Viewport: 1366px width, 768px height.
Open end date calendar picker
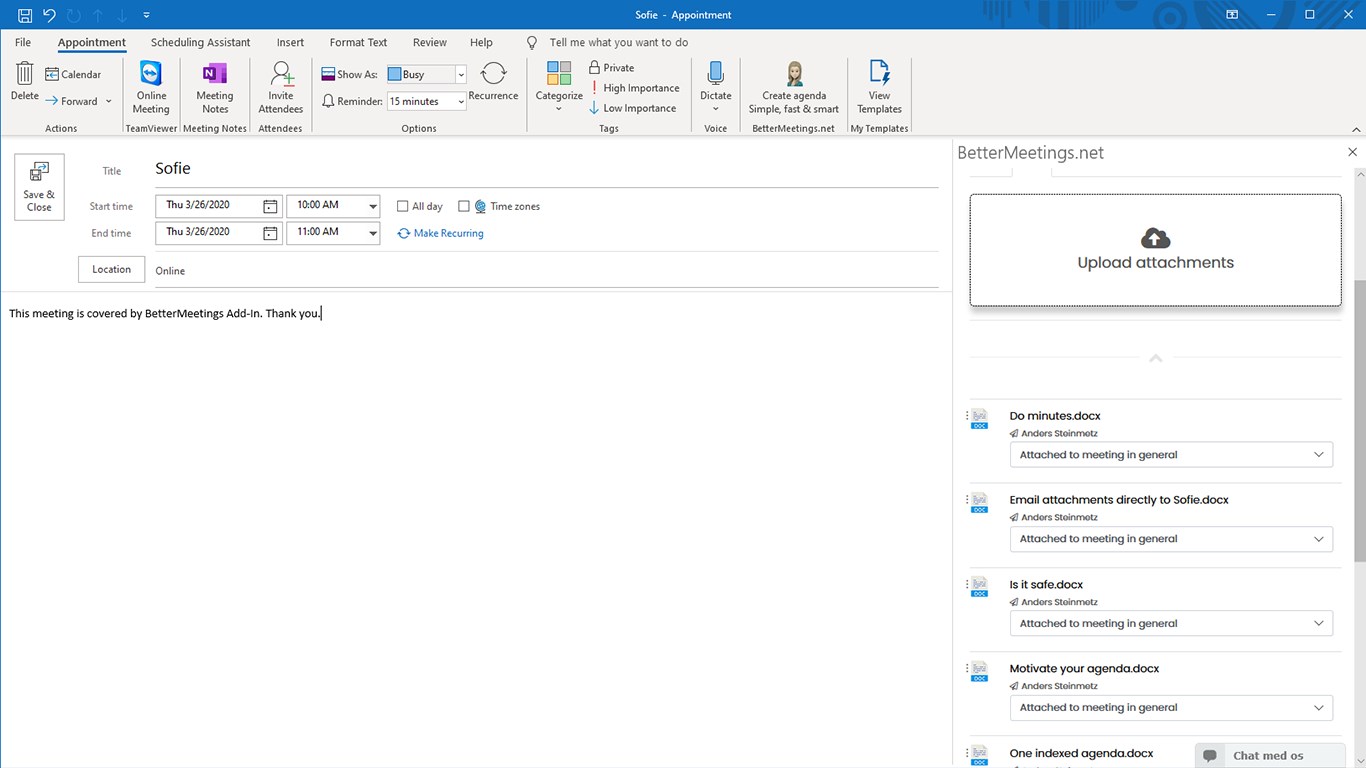(x=270, y=233)
